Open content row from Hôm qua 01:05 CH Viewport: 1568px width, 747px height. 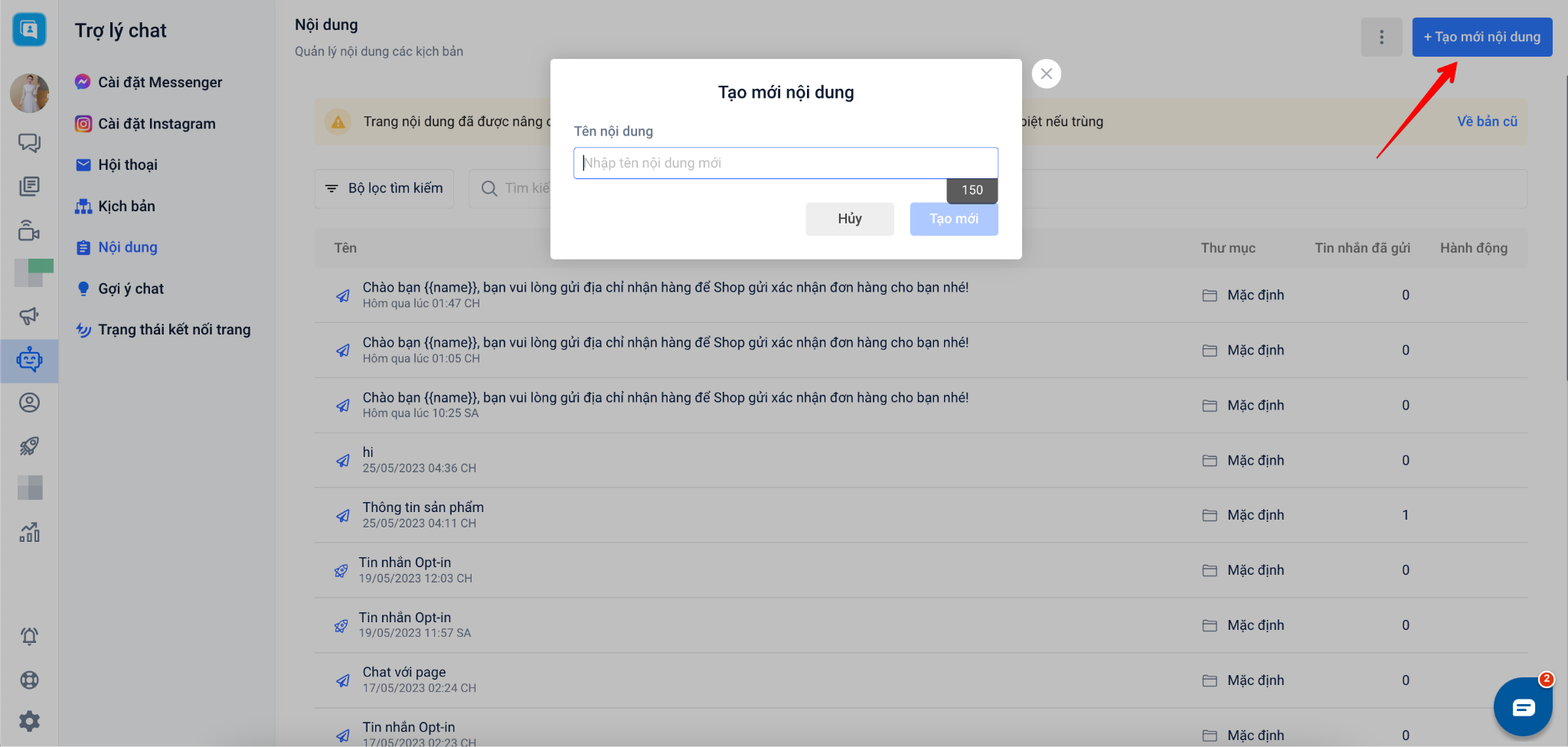click(x=920, y=350)
